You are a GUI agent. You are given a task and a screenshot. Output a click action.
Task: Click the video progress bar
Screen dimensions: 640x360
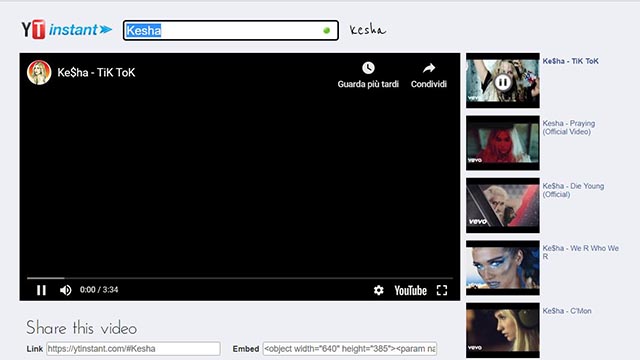pos(240,278)
